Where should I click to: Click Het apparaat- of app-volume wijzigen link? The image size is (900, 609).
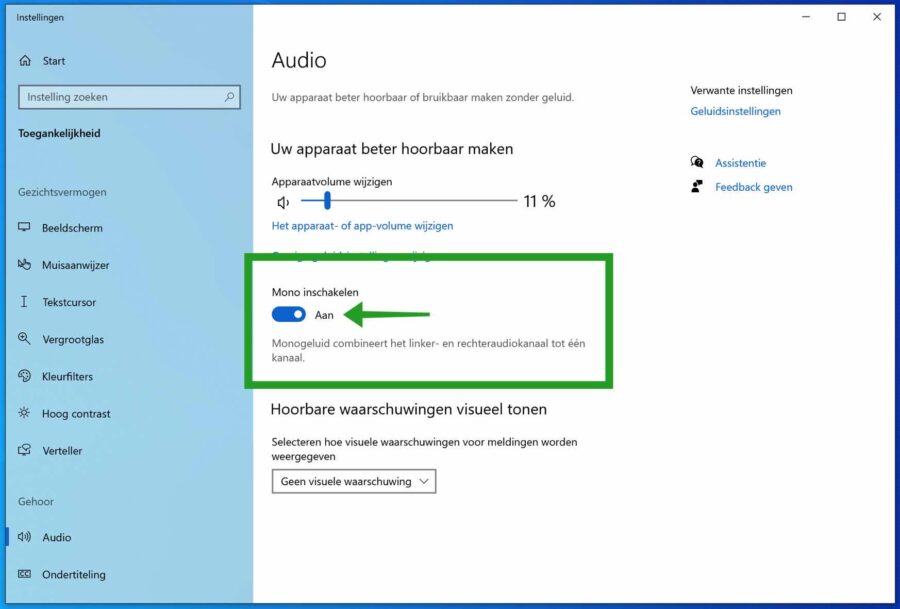pyautogui.click(x=362, y=226)
